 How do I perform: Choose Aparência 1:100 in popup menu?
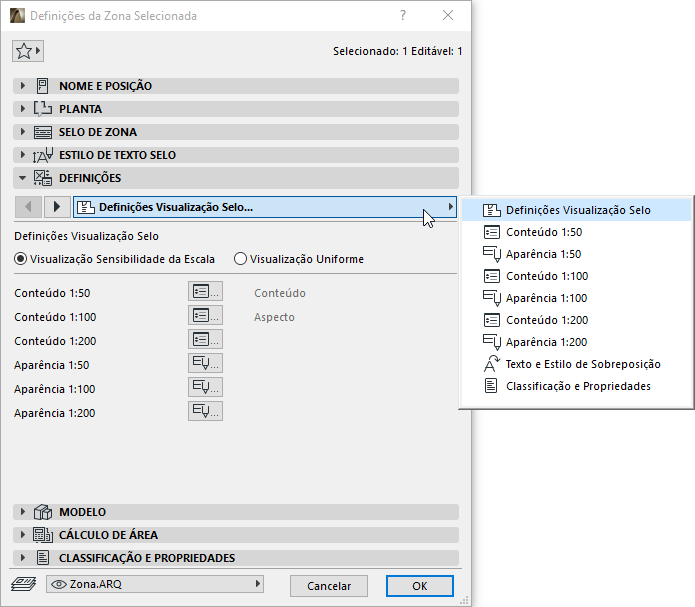[576, 298]
